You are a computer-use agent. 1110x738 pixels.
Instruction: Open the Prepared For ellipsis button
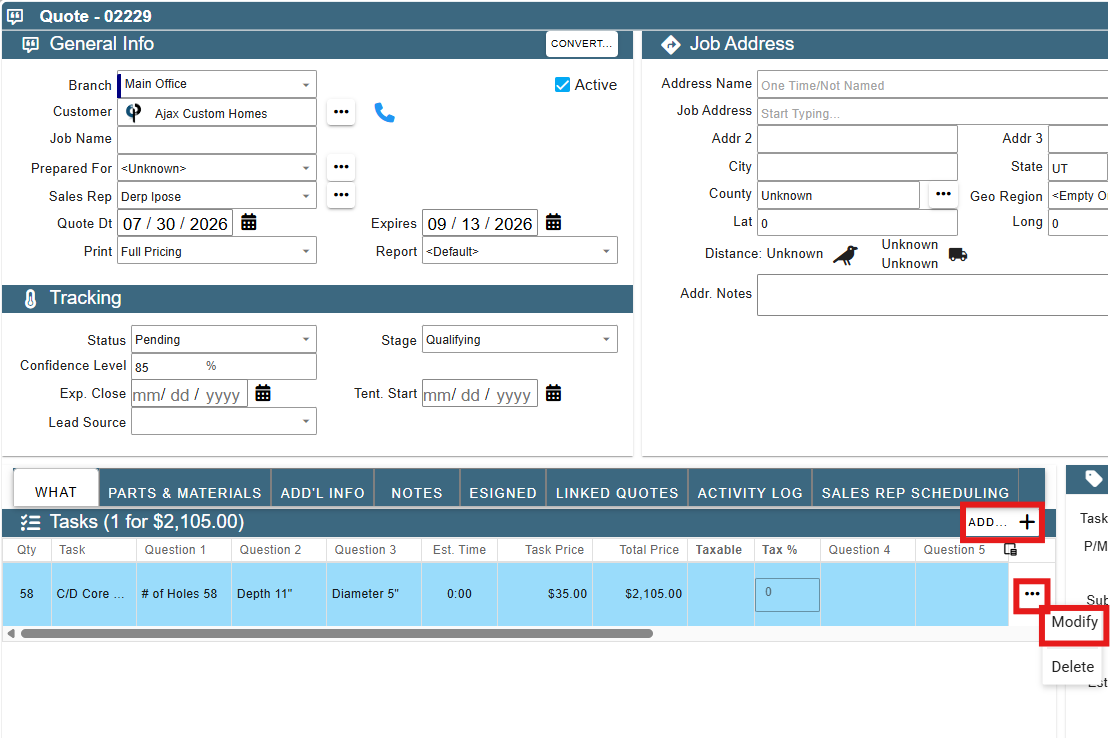[x=341, y=167]
